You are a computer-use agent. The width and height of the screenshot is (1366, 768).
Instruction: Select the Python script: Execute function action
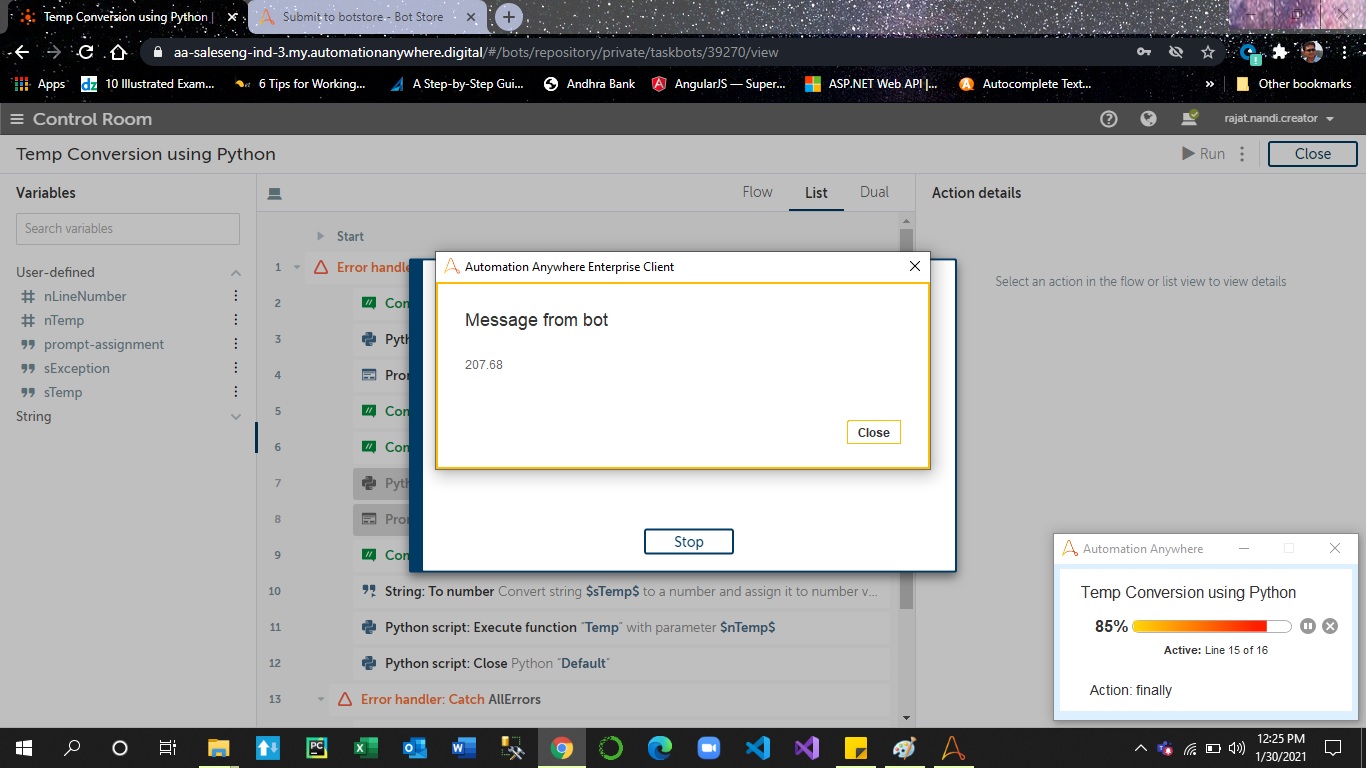point(622,627)
